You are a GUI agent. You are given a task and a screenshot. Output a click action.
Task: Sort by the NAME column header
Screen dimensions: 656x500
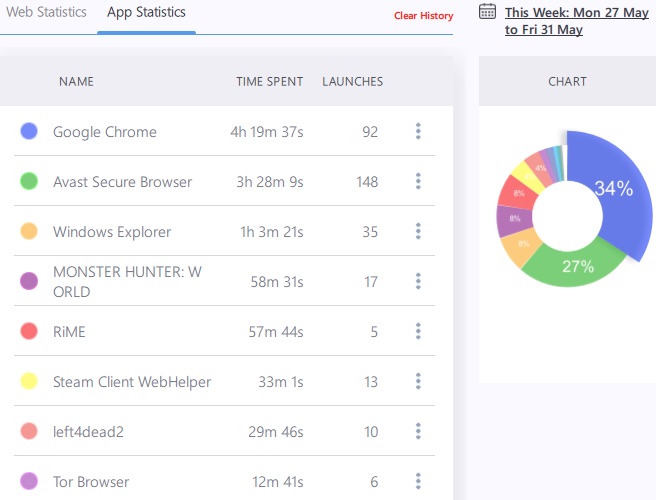click(x=76, y=82)
